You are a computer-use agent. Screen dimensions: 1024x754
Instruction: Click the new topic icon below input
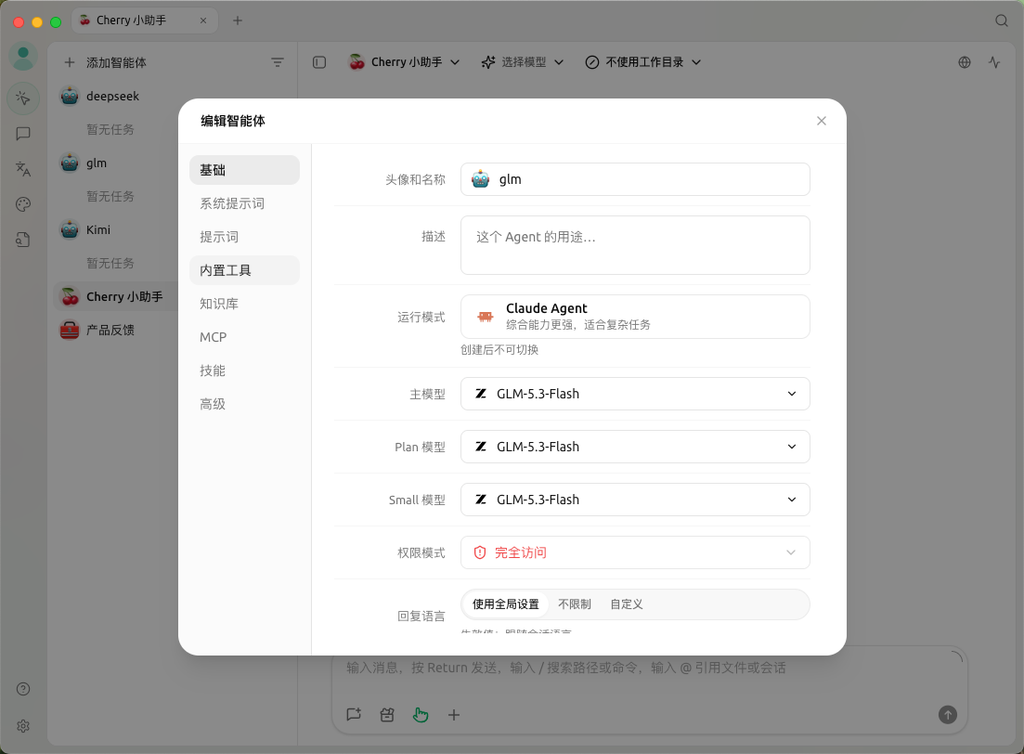[354, 715]
